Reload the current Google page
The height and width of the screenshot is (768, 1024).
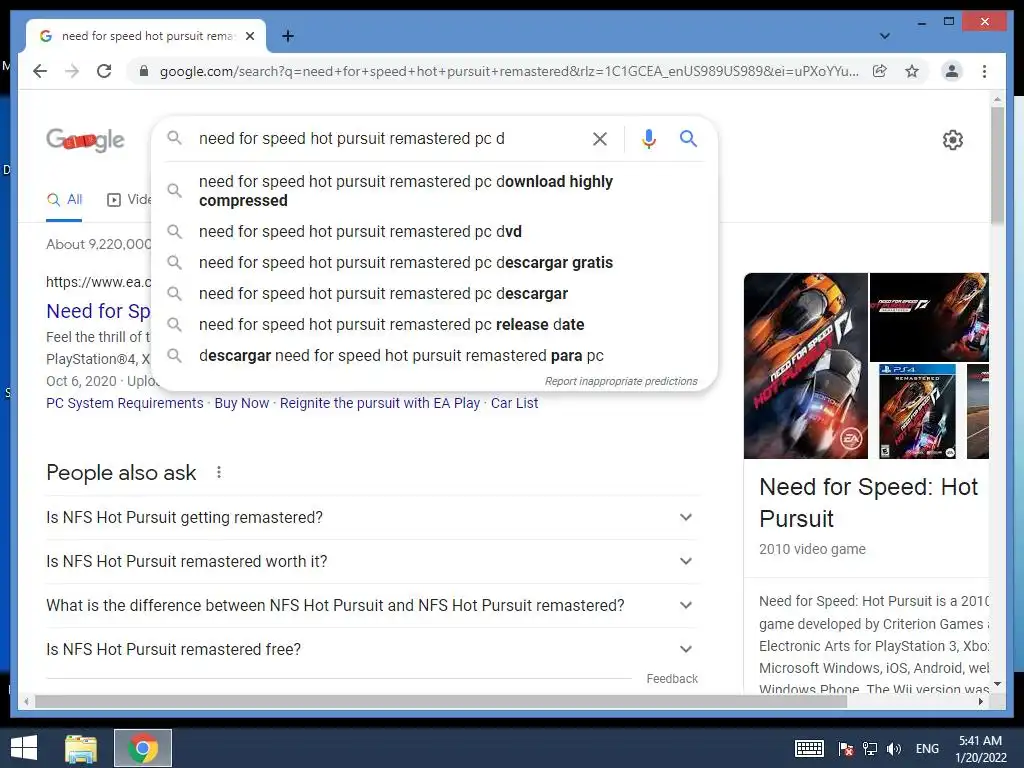click(x=104, y=71)
